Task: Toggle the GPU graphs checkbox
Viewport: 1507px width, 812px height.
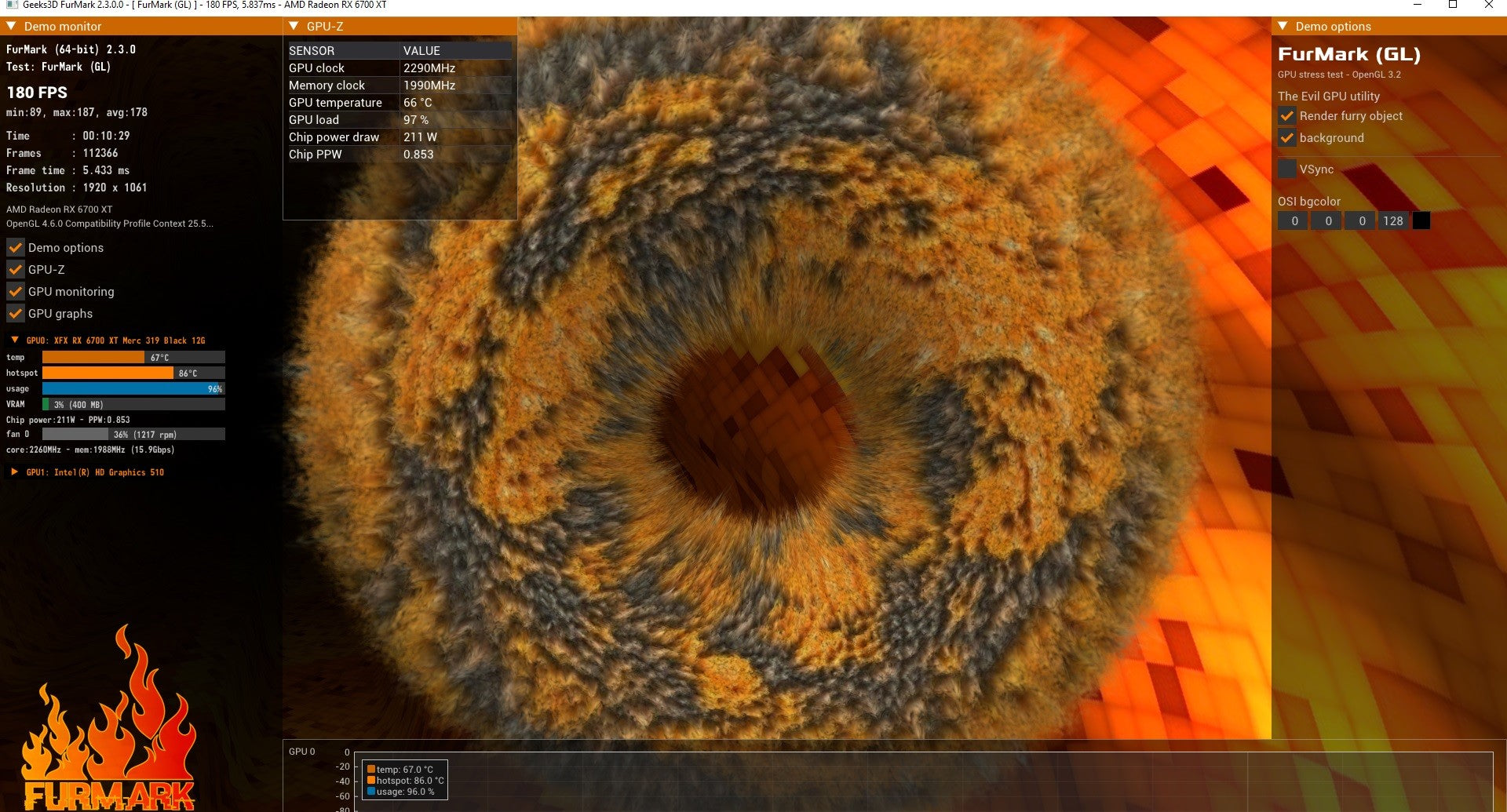Action: (15, 313)
